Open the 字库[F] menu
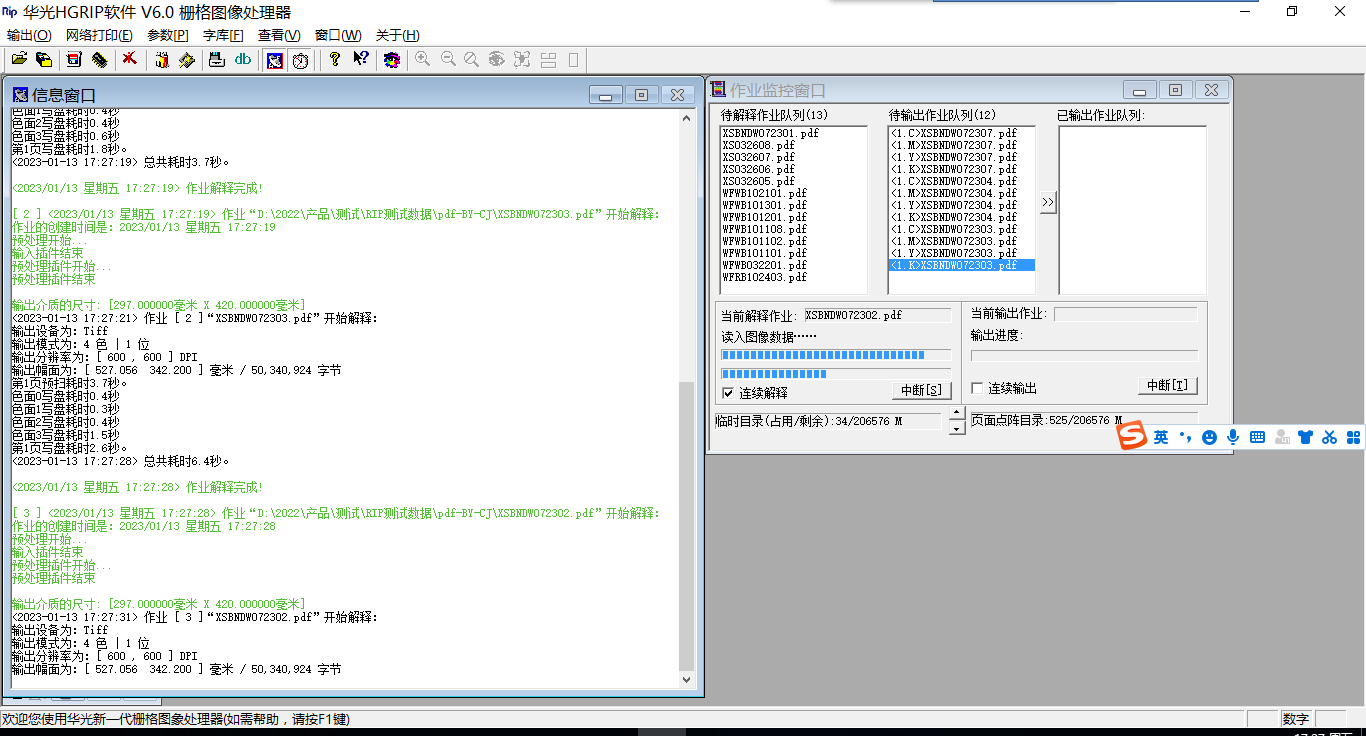This screenshot has width=1366, height=736. pyautogui.click(x=223, y=35)
